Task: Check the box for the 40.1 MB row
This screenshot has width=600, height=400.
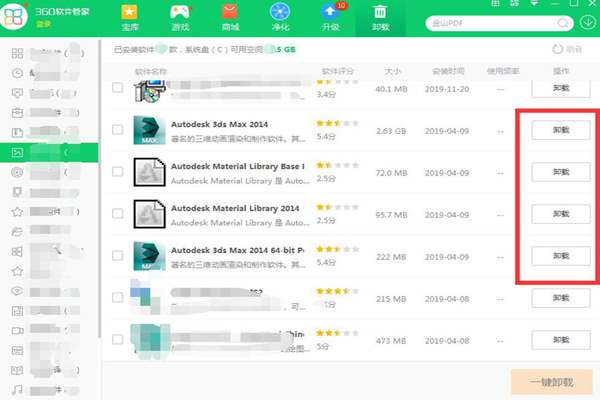Action: [x=117, y=88]
